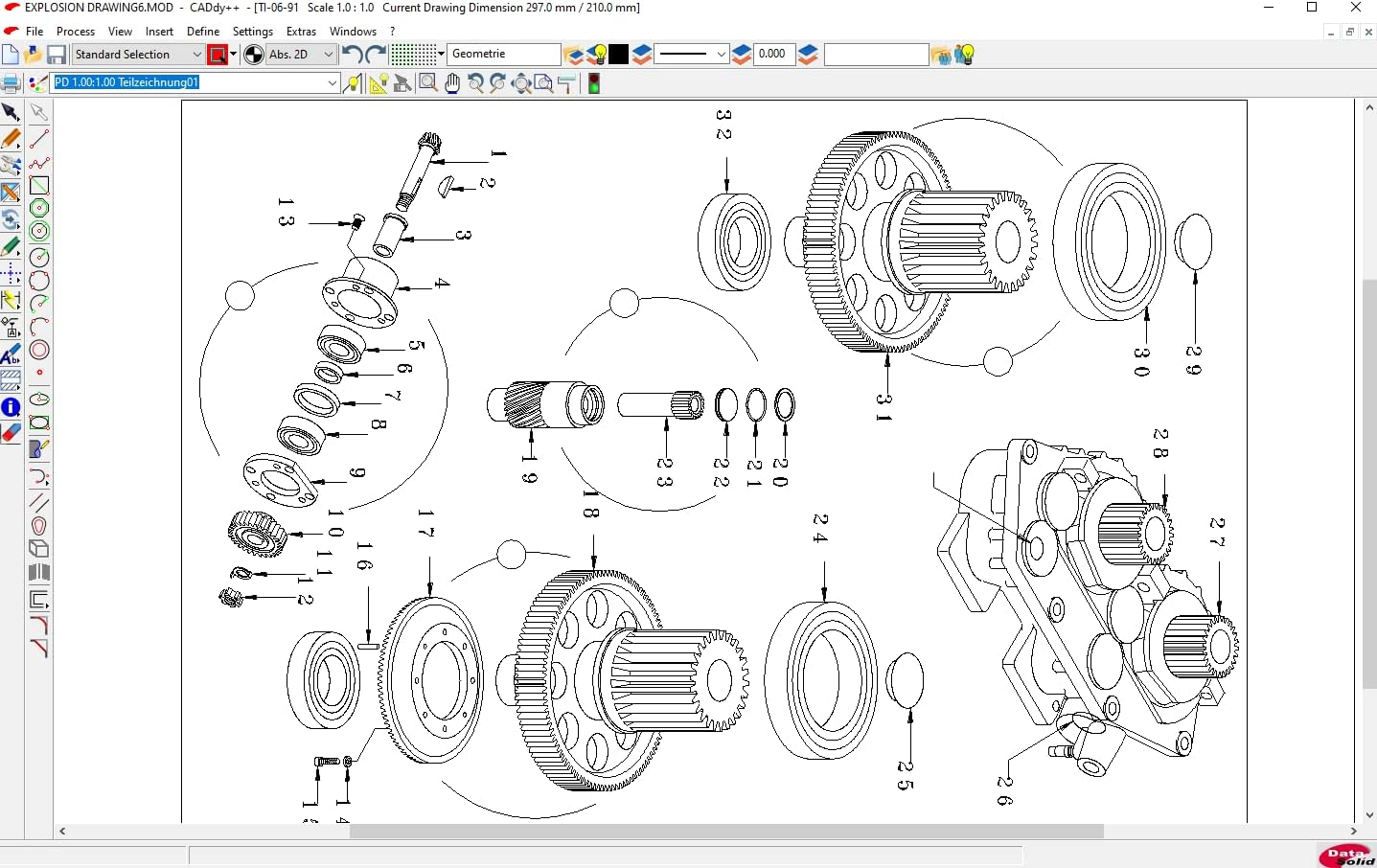
Task: Open a drawing file
Action: (x=33, y=55)
